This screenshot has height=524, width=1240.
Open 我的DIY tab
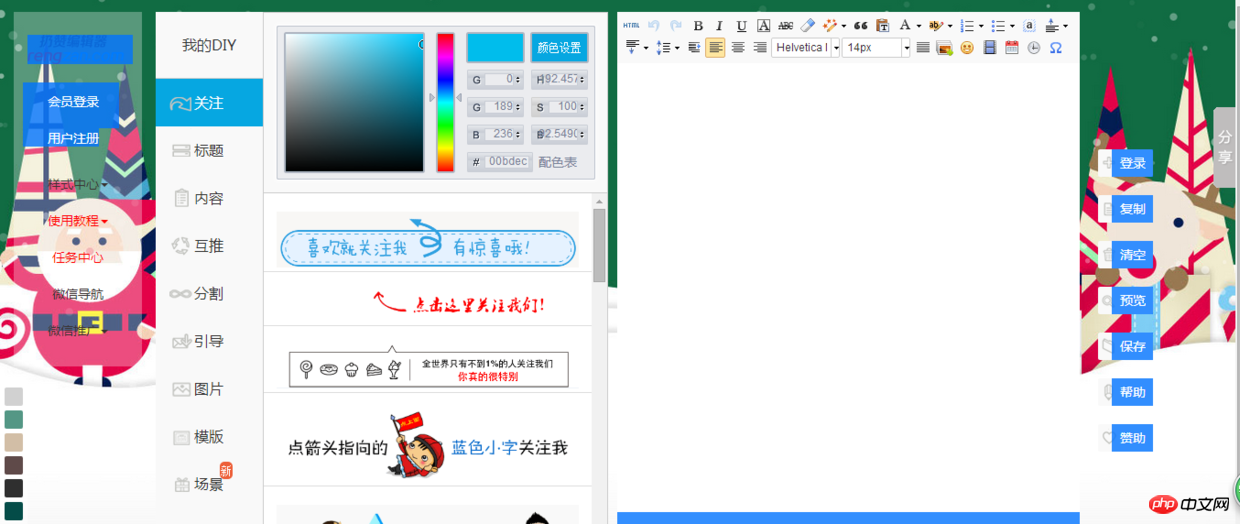209,45
